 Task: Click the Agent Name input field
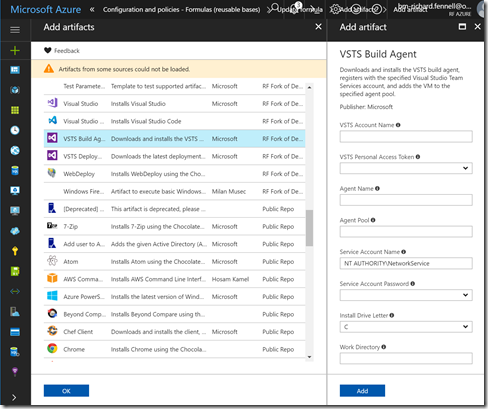pos(406,200)
